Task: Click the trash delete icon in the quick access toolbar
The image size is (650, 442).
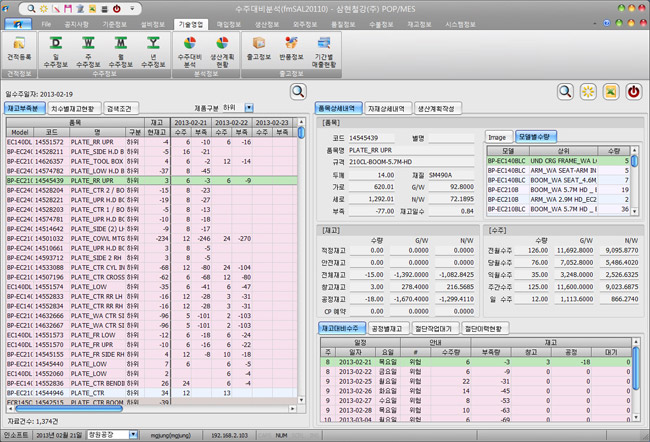Action: [x=80, y=8]
